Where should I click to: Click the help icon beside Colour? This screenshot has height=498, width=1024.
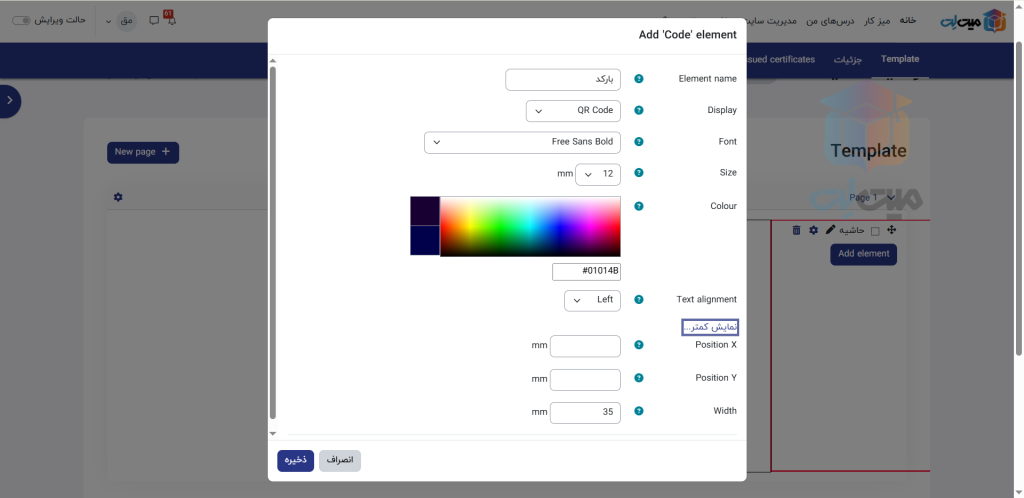(639, 206)
